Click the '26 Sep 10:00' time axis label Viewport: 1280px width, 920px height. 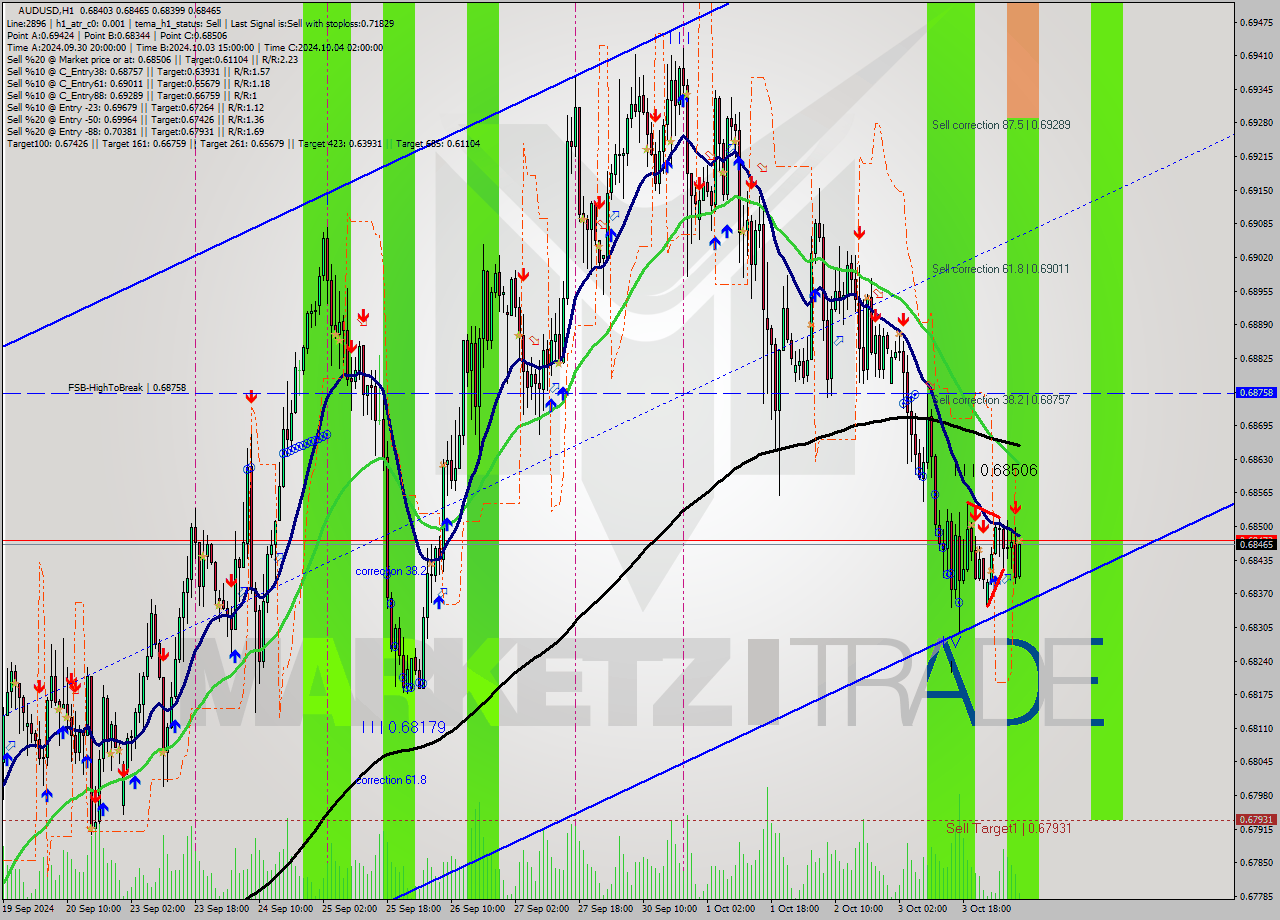[x=478, y=909]
